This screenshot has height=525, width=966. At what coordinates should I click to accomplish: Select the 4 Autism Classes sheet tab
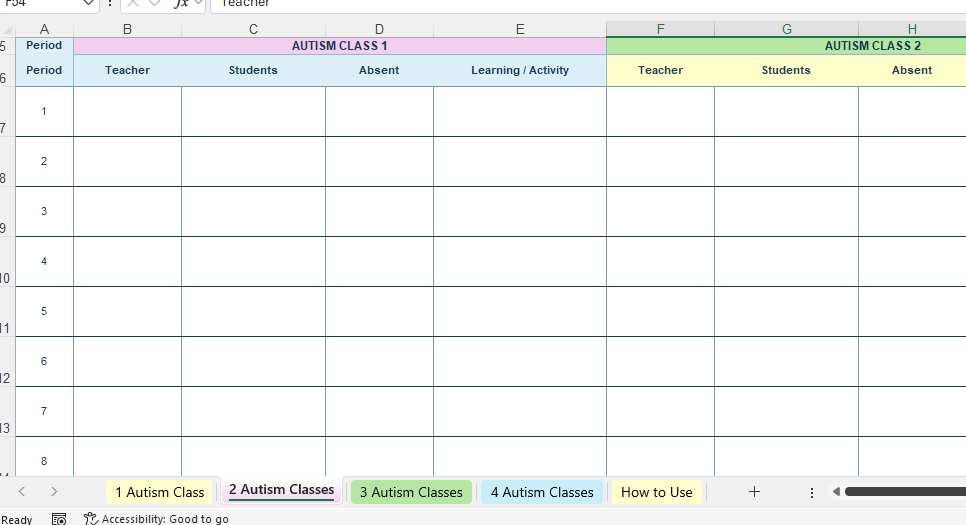542,492
